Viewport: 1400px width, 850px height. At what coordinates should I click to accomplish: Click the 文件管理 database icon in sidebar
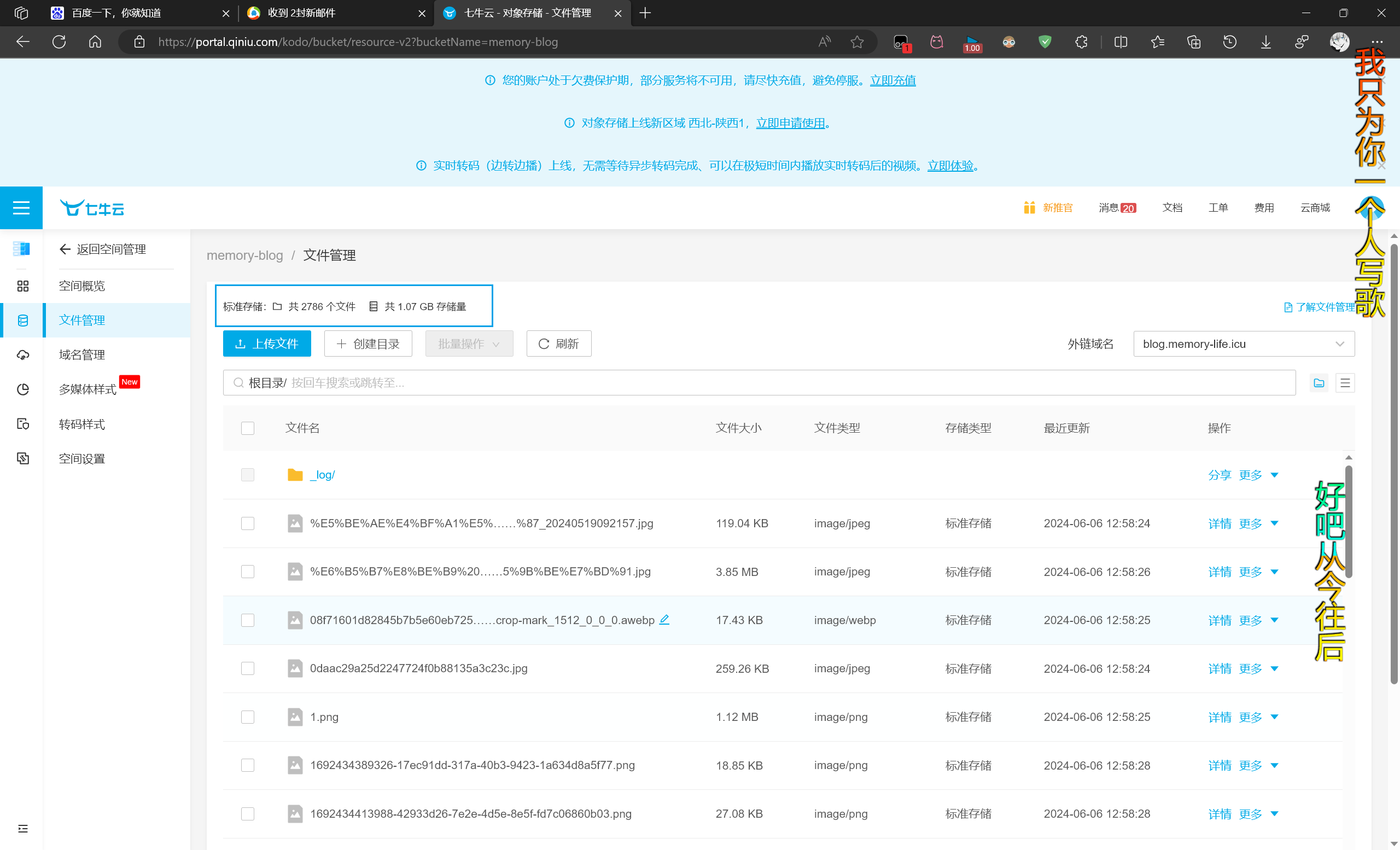click(23, 321)
